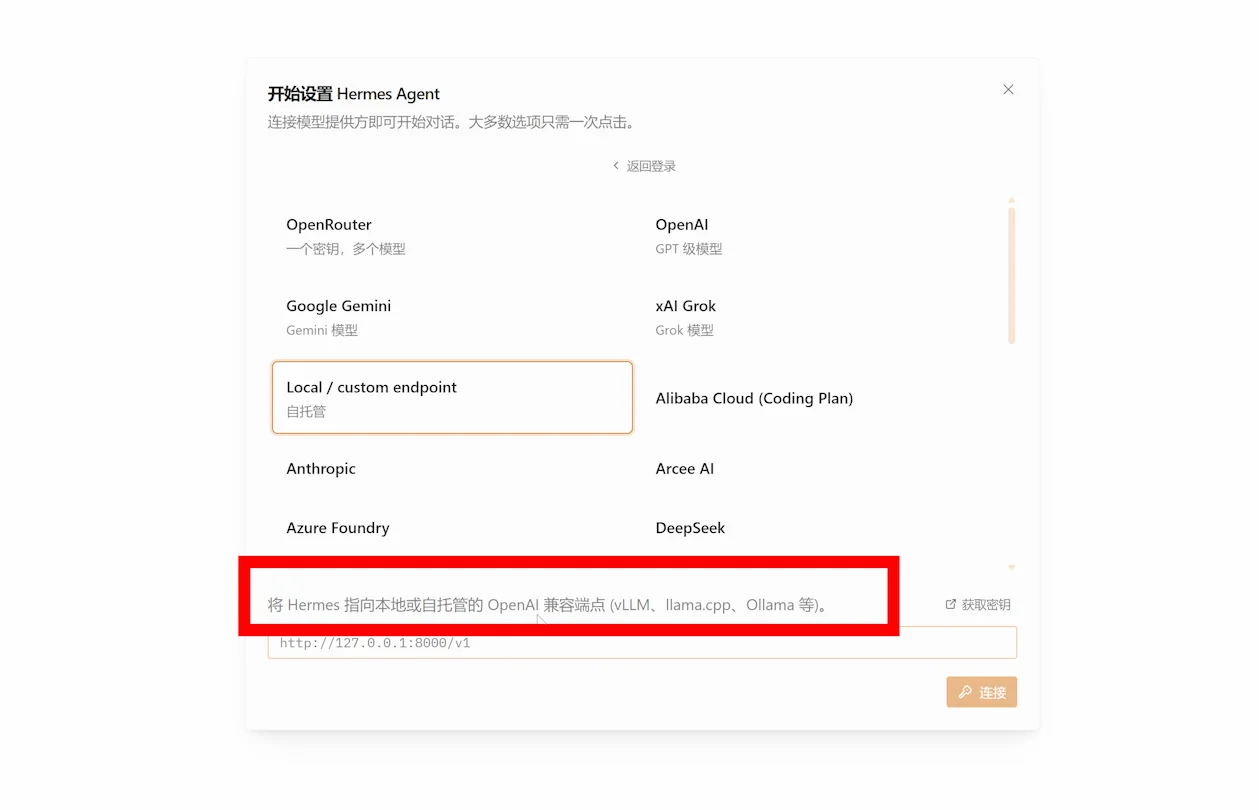Image resolution: width=1259 pixels, height=810 pixels.
Task: Focus the endpoint URL input field
Action: (x=642, y=643)
